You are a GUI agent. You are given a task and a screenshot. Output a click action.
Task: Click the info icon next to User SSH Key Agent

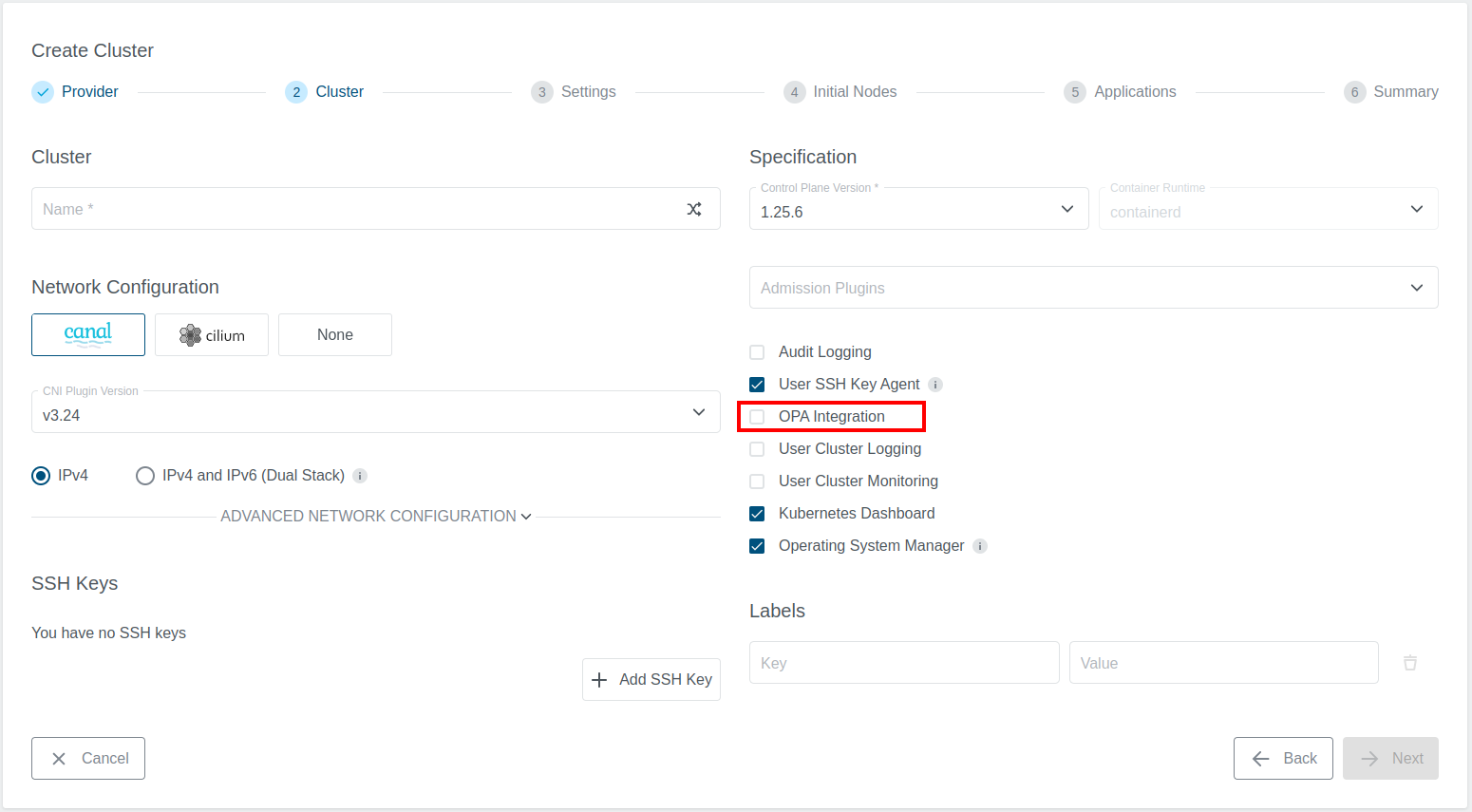click(935, 384)
